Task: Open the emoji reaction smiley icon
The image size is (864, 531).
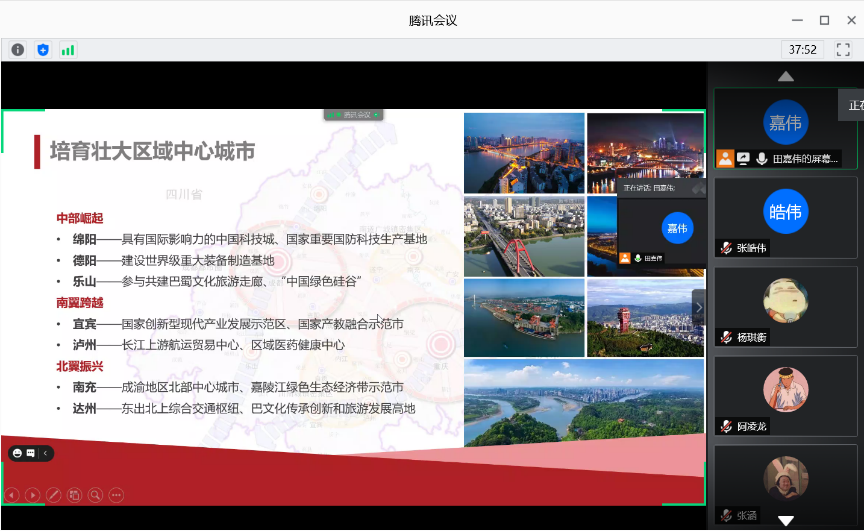Action: [x=17, y=453]
